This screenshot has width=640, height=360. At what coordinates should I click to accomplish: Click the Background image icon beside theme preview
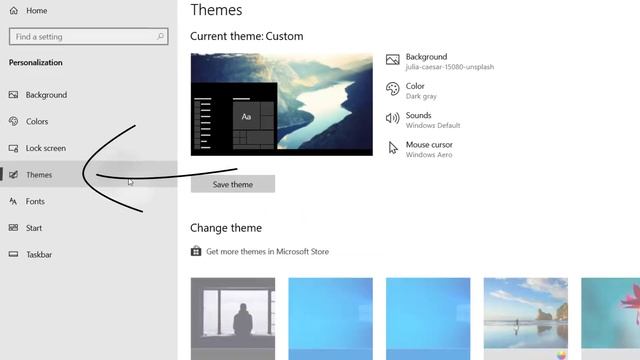click(x=393, y=60)
